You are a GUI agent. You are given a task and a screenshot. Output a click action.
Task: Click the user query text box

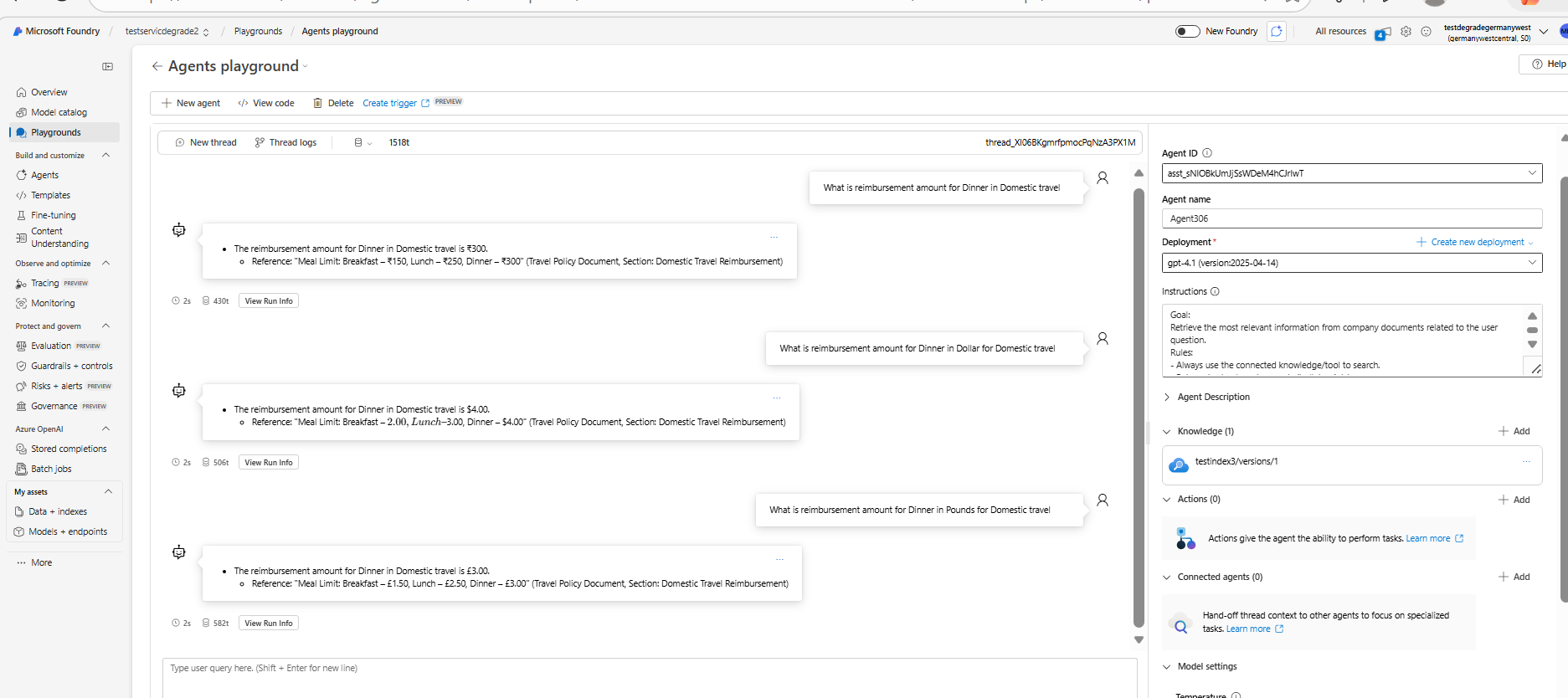pos(650,678)
